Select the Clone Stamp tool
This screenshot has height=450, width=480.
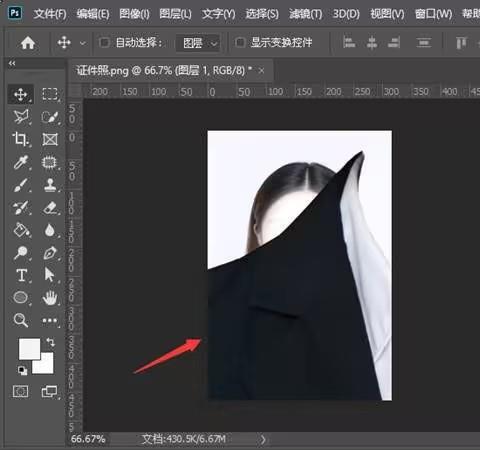pyautogui.click(x=50, y=185)
